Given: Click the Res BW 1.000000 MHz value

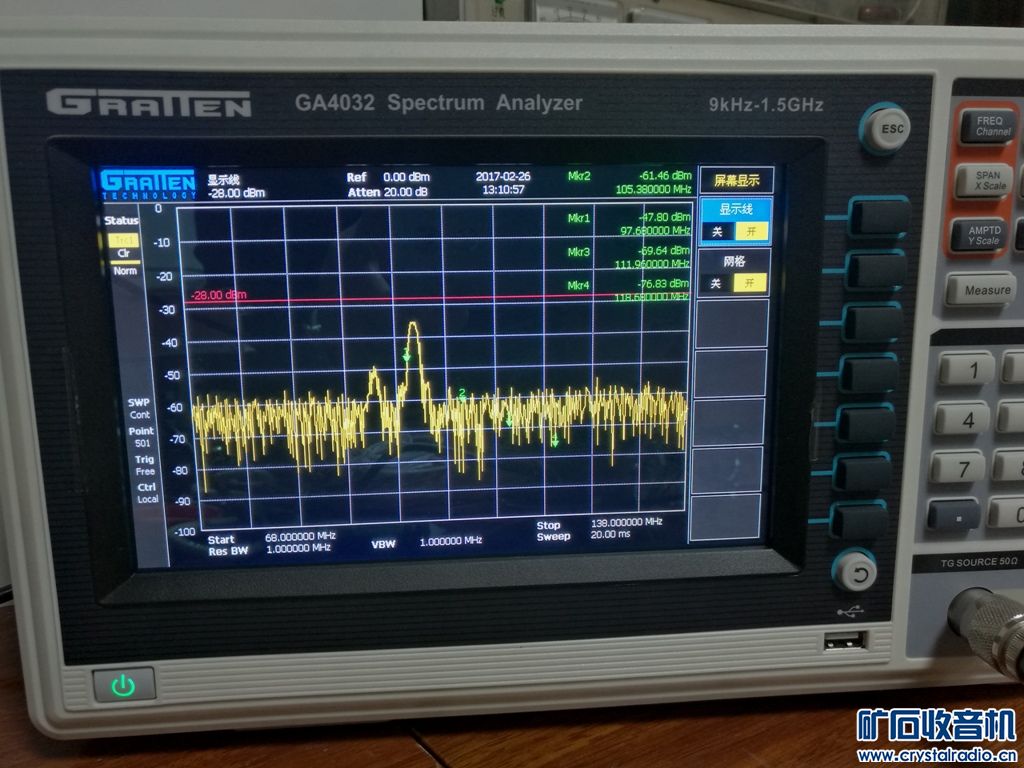Looking at the screenshot, I should pyautogui.click(x=298, y=549).
